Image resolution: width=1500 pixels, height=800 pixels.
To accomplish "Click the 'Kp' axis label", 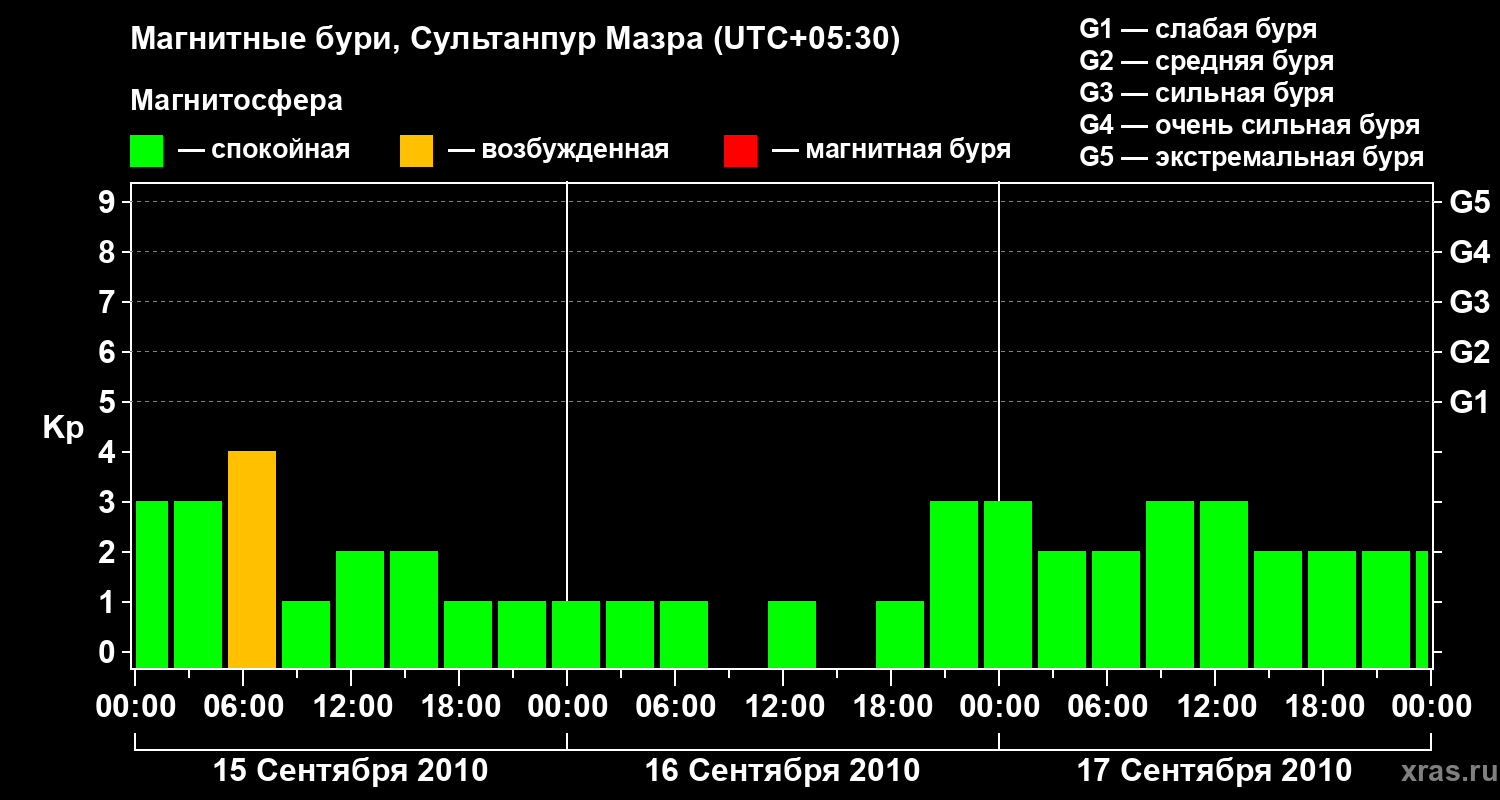I will coord(63,428).
